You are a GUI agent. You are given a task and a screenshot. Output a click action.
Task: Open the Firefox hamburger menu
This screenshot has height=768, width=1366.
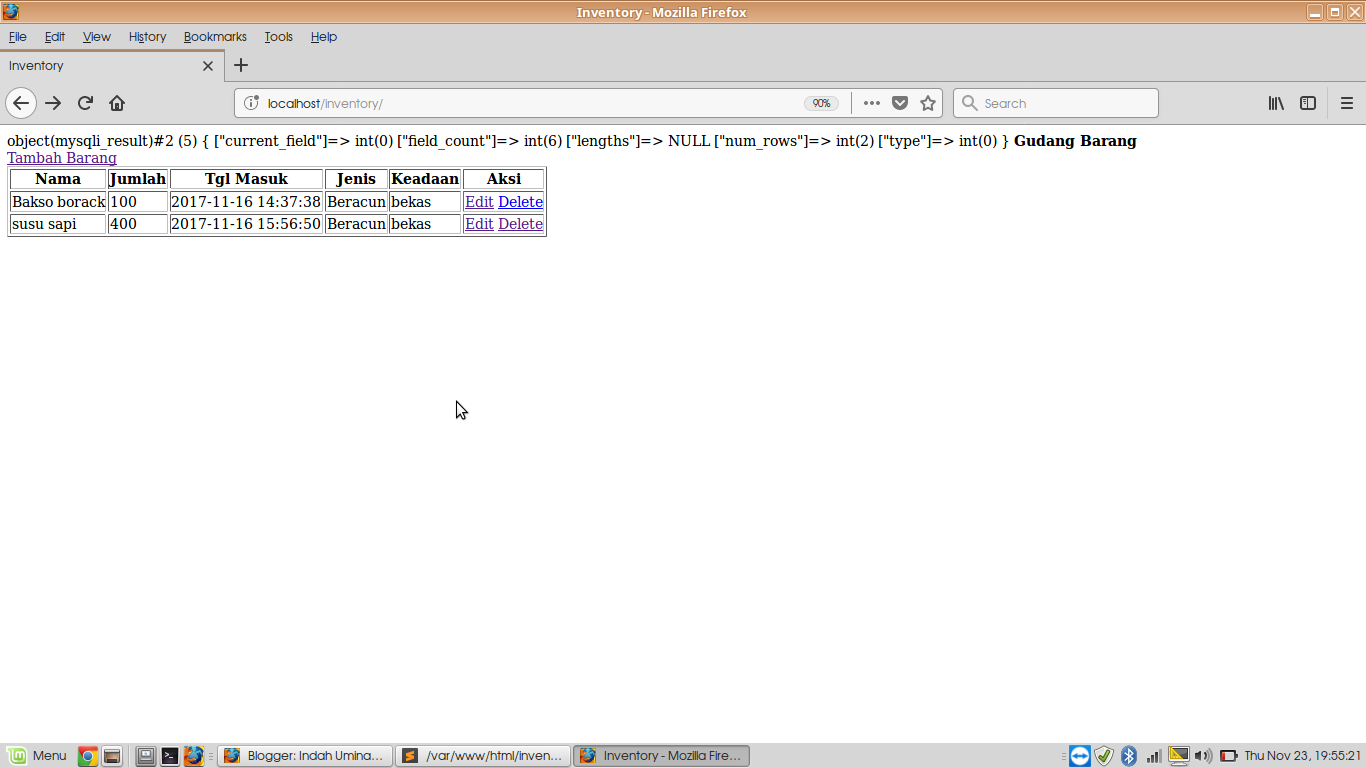pos(1347,103)
